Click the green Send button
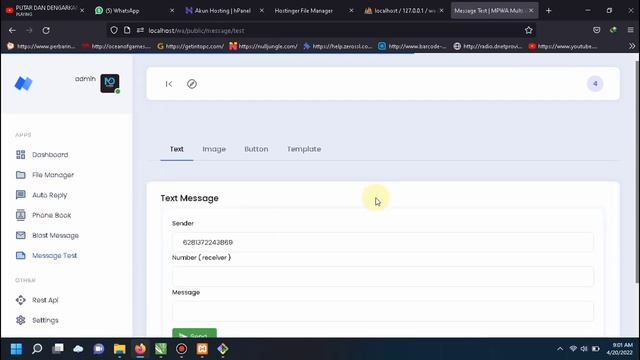This screenshot has width=640, height=360. click(x=194, y=333)
